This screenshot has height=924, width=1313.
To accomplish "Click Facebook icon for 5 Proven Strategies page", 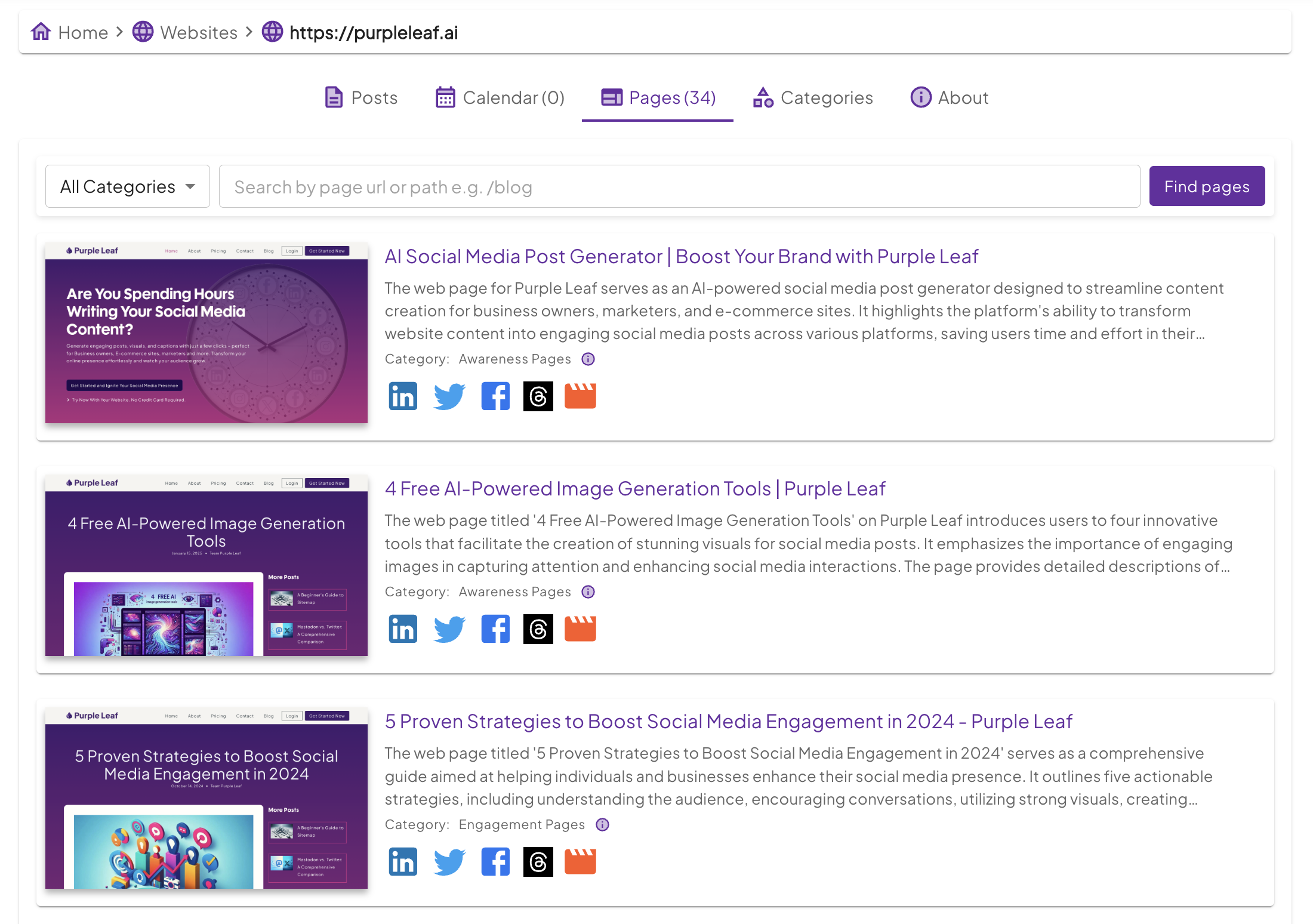I will (495, 862).
